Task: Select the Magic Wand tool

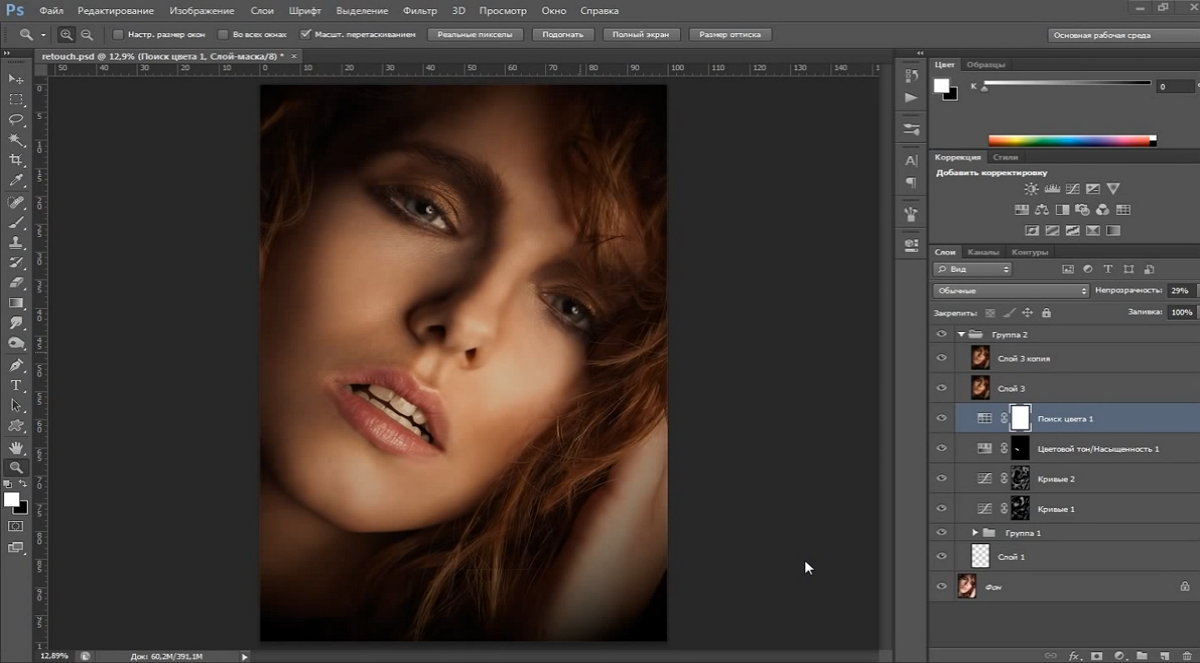Action: (16, 140)
